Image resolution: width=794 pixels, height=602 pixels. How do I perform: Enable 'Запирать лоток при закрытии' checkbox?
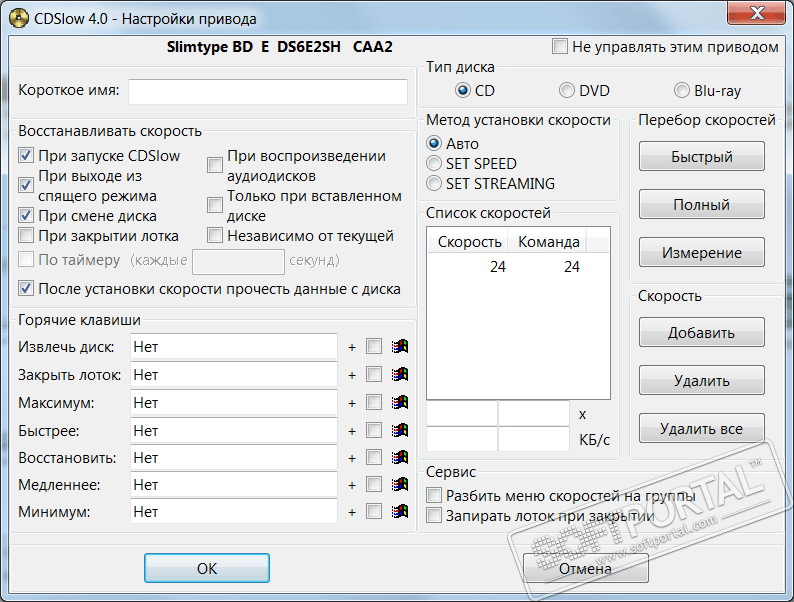click(x=434, y=515)
